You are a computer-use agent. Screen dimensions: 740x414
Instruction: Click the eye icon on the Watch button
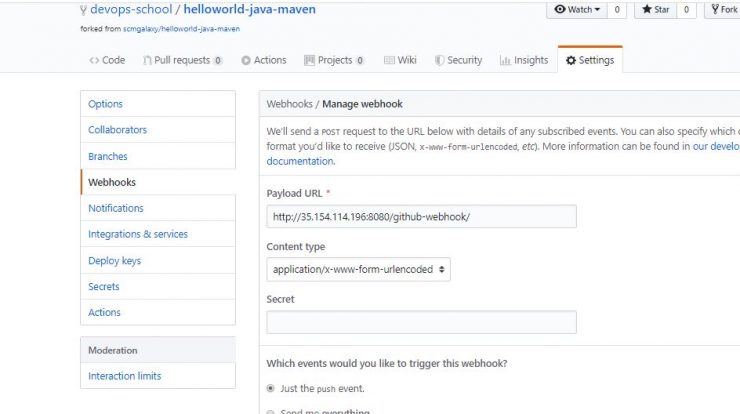coord(560,9)
